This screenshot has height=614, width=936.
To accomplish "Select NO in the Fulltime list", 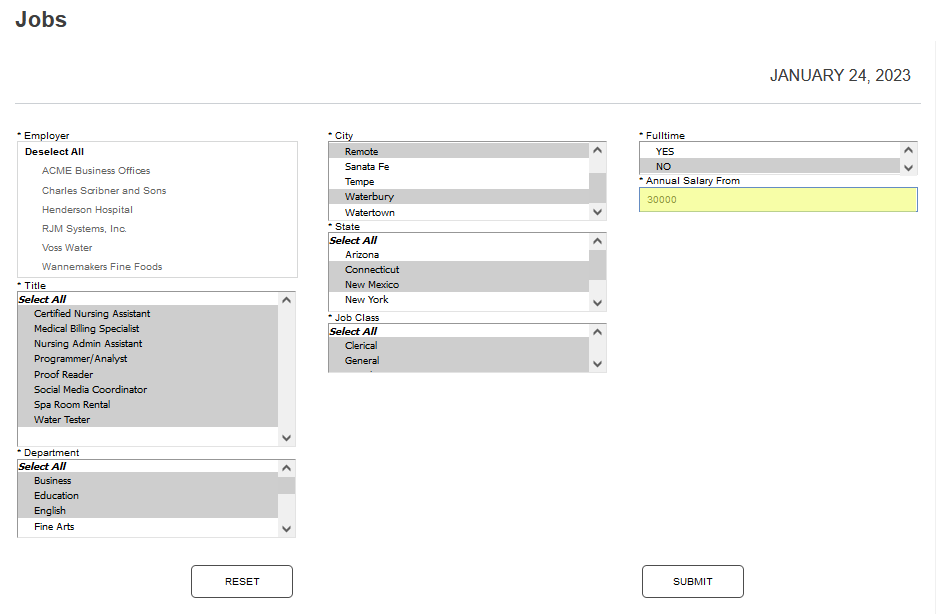I will click(663, 166).
